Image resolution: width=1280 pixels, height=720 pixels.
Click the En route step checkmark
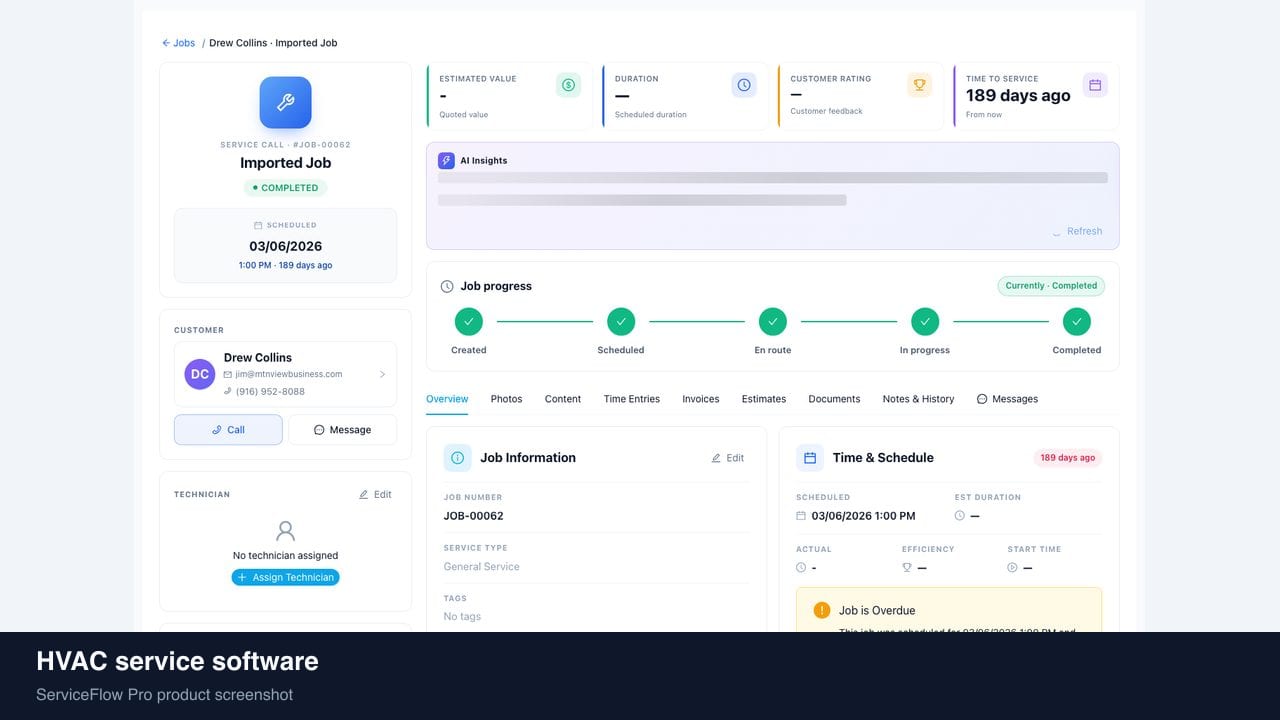[x=773, y=322]
